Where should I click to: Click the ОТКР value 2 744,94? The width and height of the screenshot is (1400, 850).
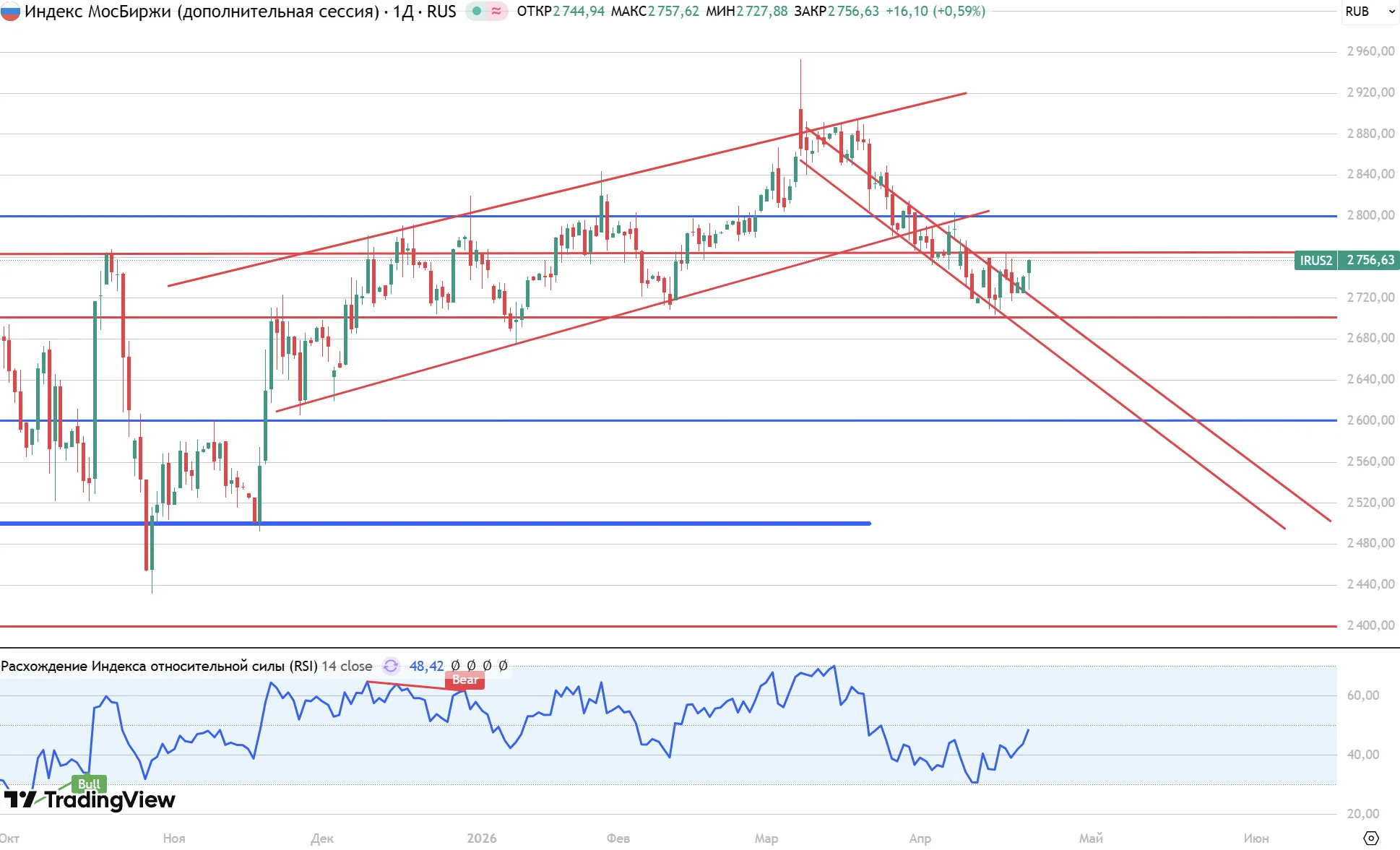point(579,12)
